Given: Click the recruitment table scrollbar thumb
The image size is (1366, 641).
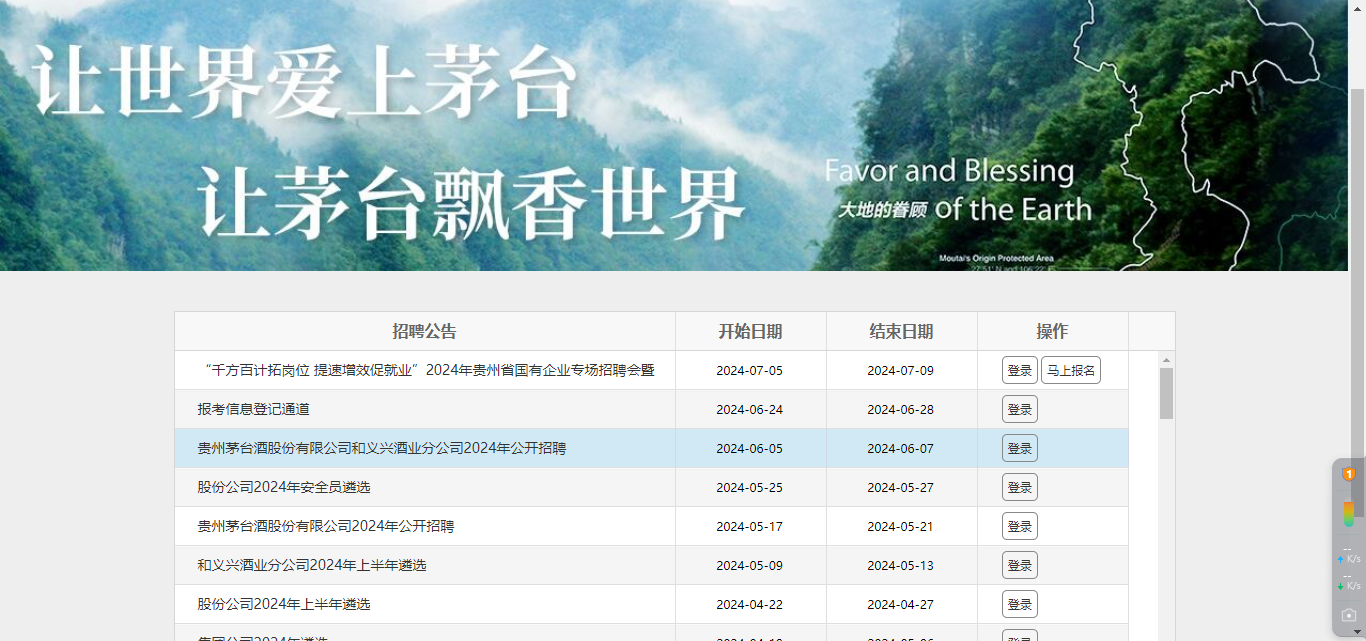Looking at the screenshot, I should (1166, 393).
